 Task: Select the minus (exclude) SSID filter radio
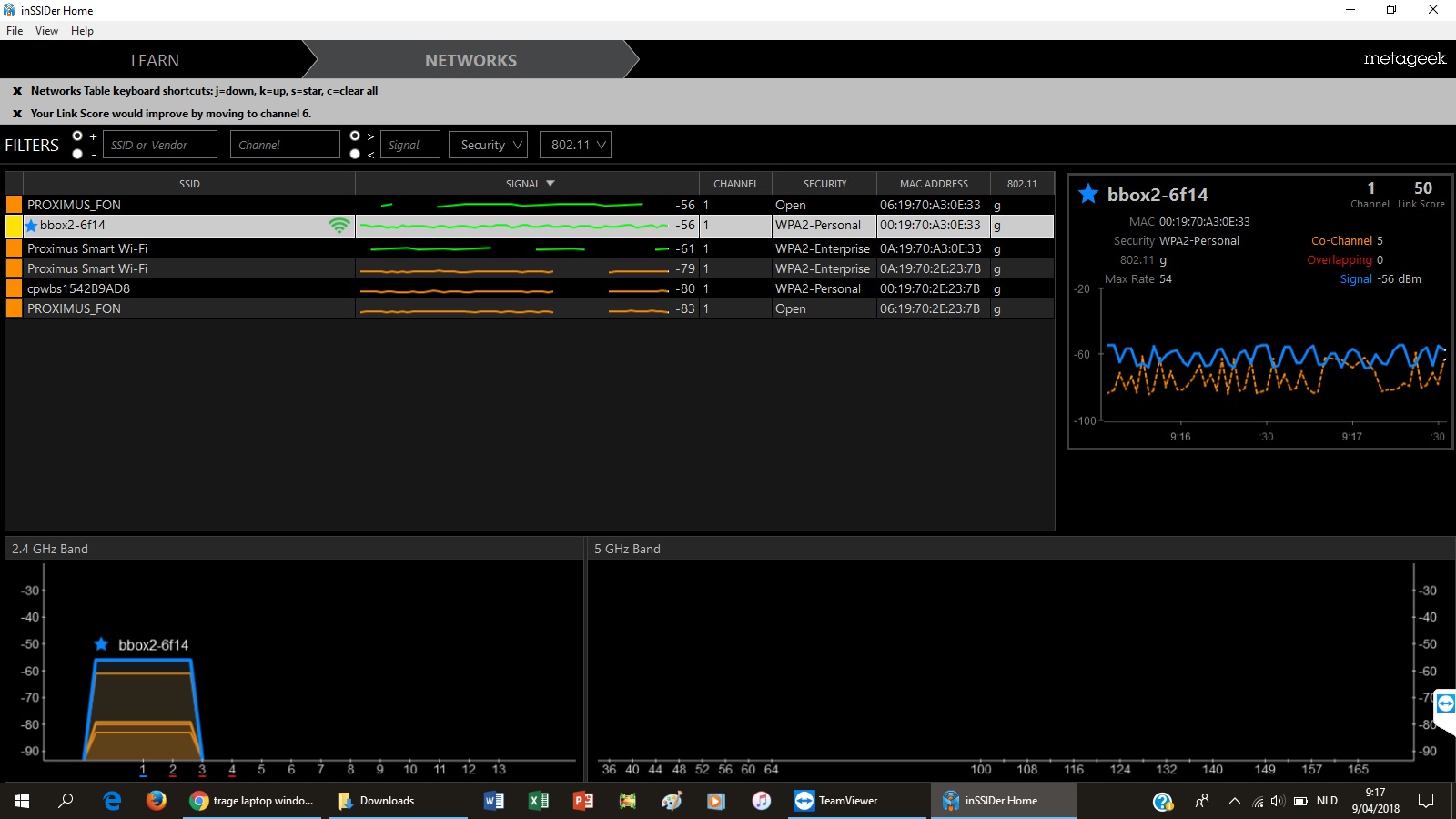(x=77, y=154)
